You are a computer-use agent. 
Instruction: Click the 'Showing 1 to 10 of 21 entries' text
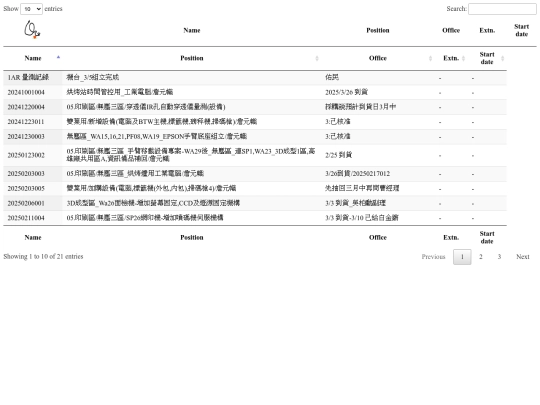[x=43, y=257]
